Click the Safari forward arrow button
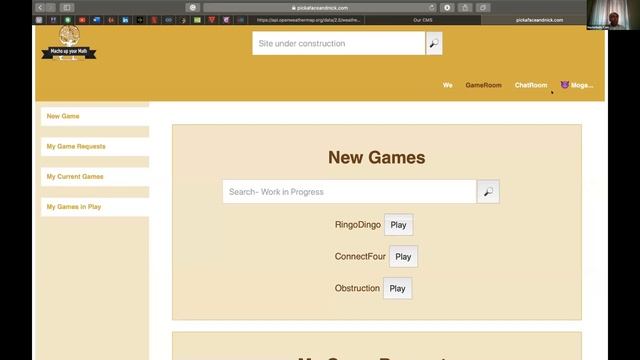The width and height of the screenshot is (640, 360). (51, 7)
